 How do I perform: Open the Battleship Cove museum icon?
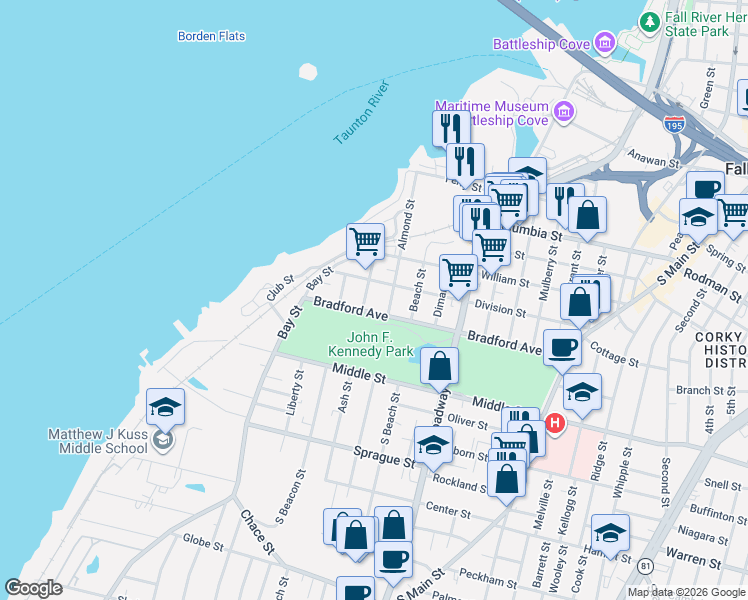pyautogui.click(x=605, y=43)
